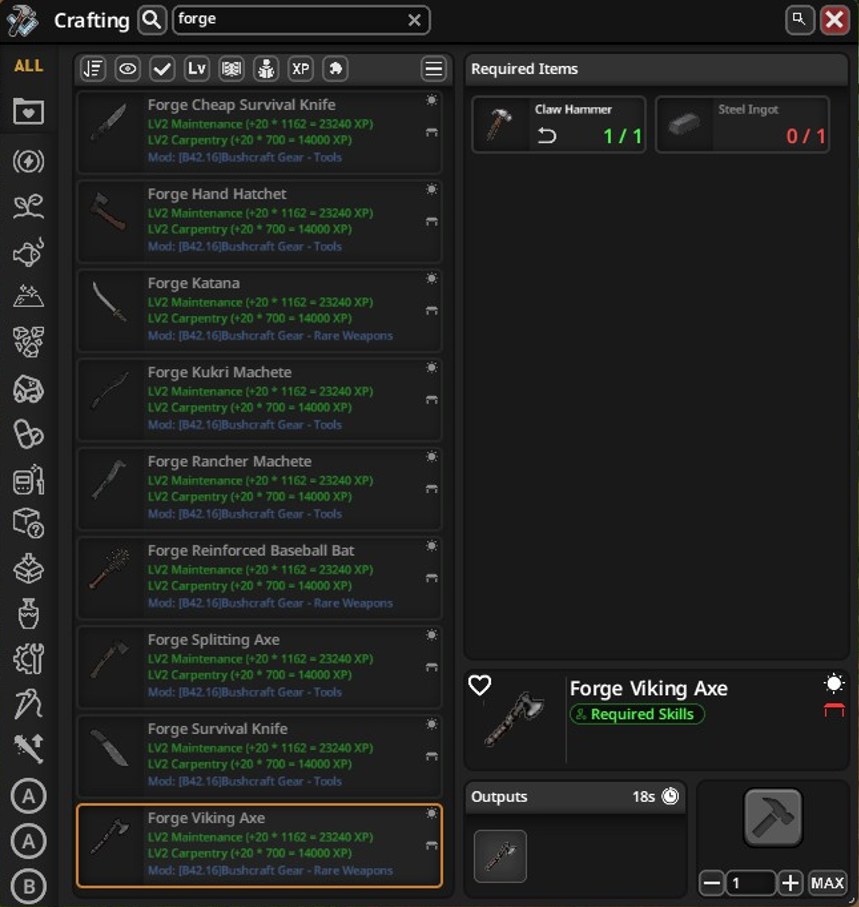This screenshot has height=907, width=859.
Task: Click the hammer Craft button
Action: (x=773, y=817)
